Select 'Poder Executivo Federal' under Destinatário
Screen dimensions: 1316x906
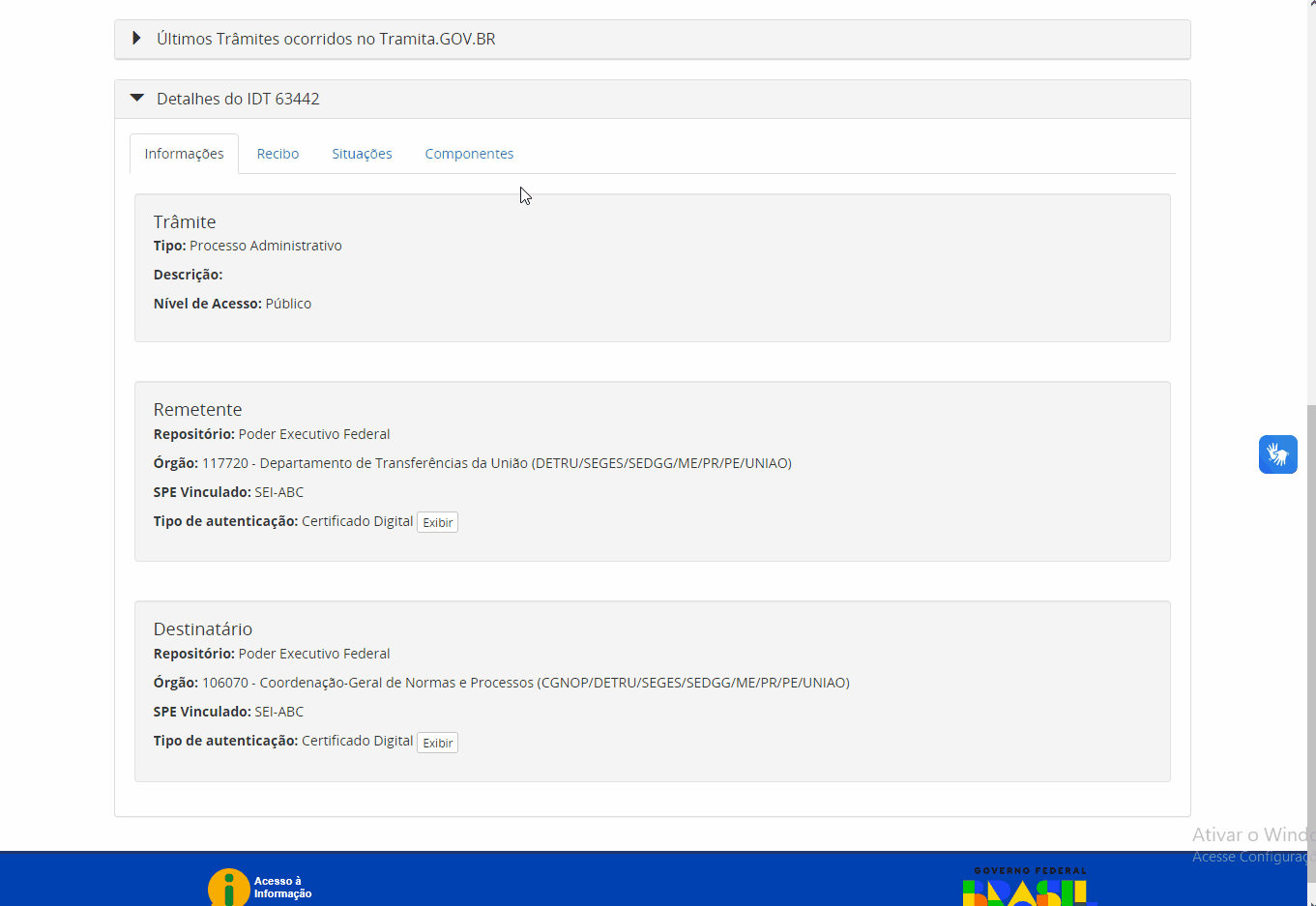coord(314,654)
